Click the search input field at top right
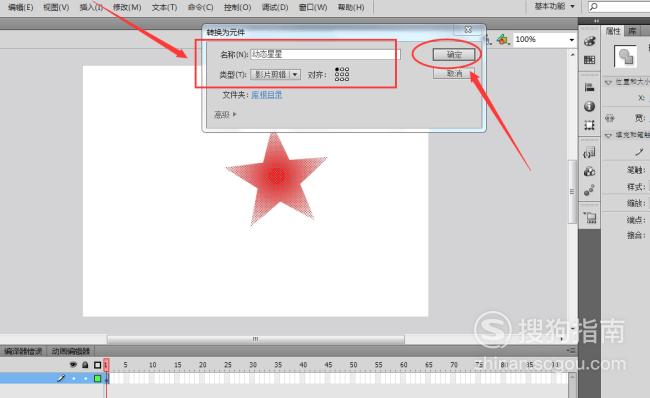Viewport: 650px width, 398px height. point(619,6)
